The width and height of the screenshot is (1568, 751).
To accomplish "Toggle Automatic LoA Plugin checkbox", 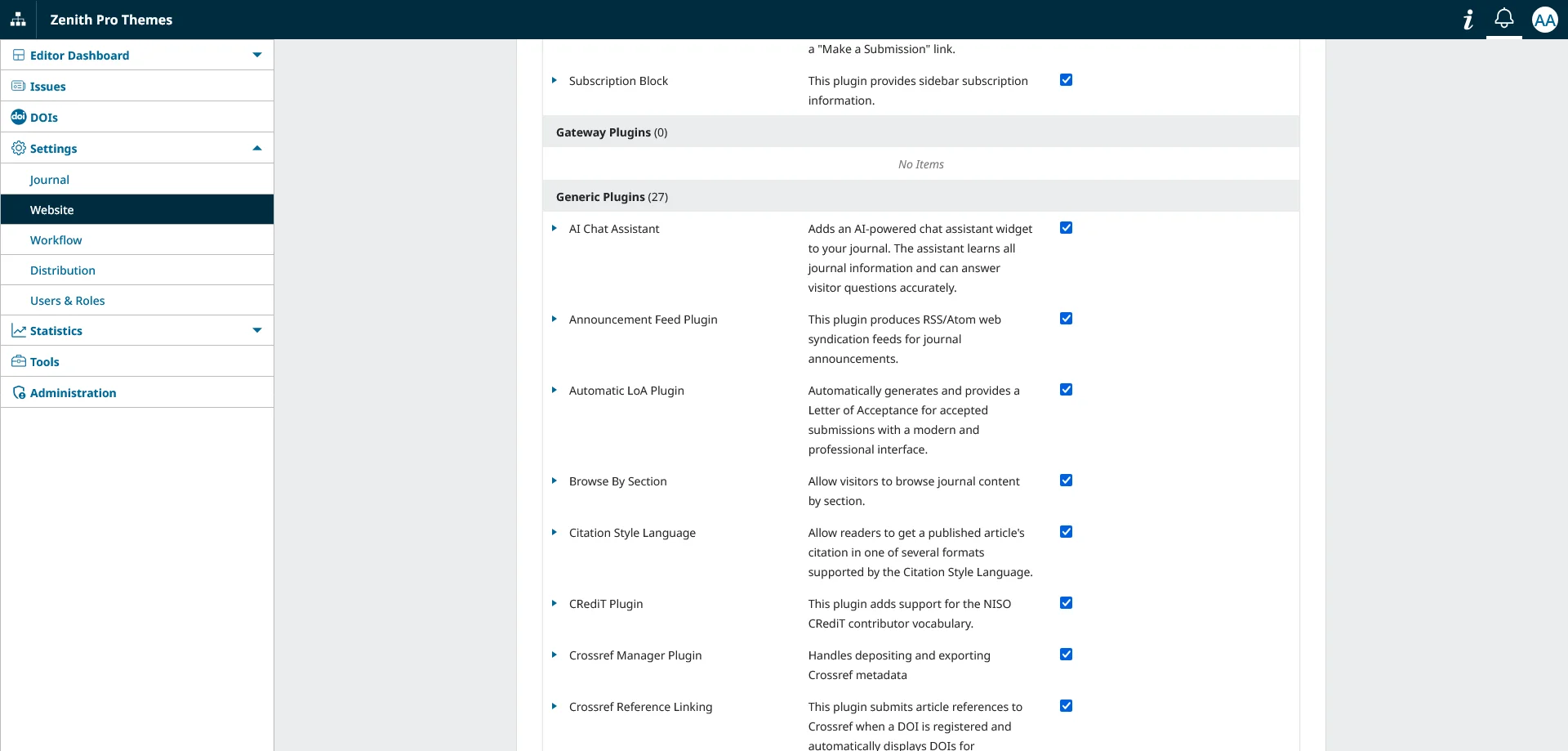I will 1066,390.
